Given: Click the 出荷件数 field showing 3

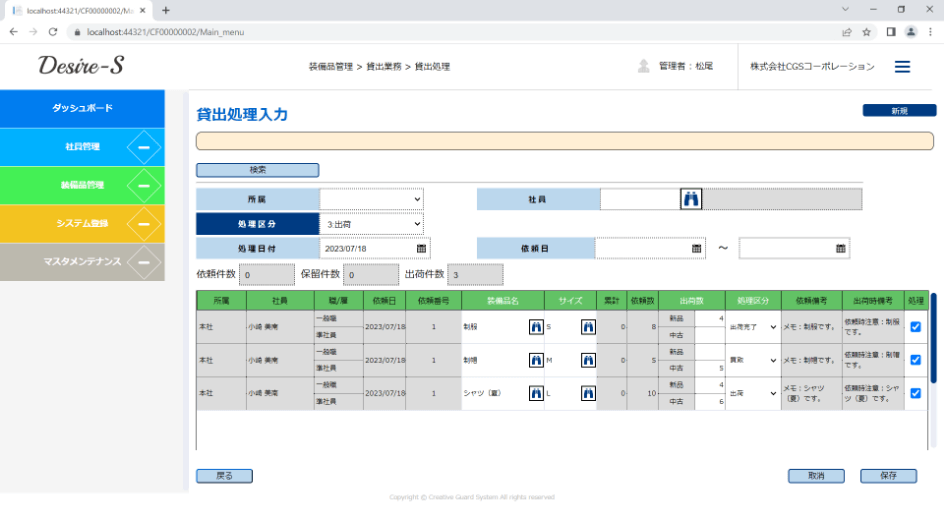Looking at the screenshot, I should point(475,275).
